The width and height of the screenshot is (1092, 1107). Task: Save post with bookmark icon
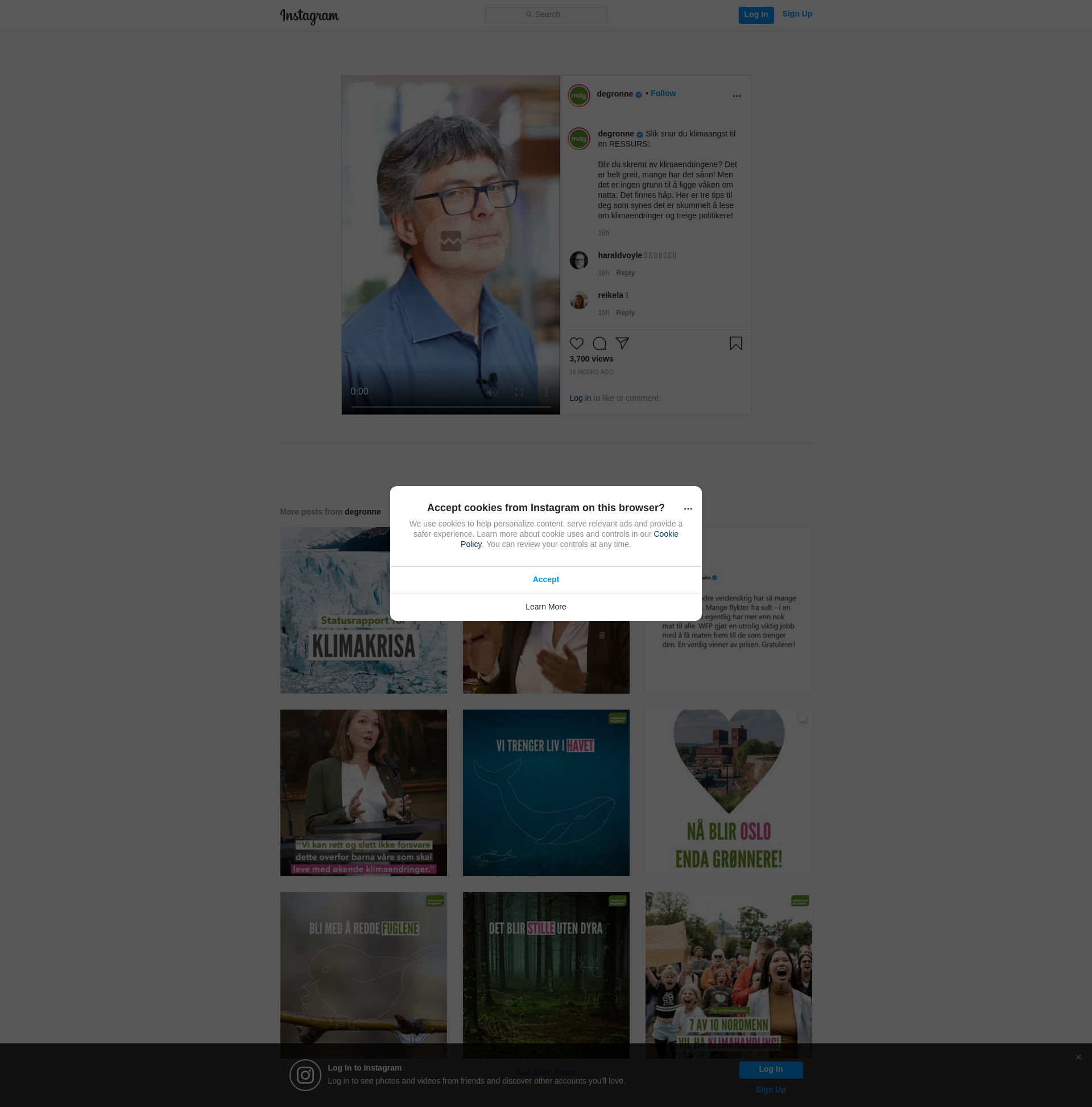735,343
